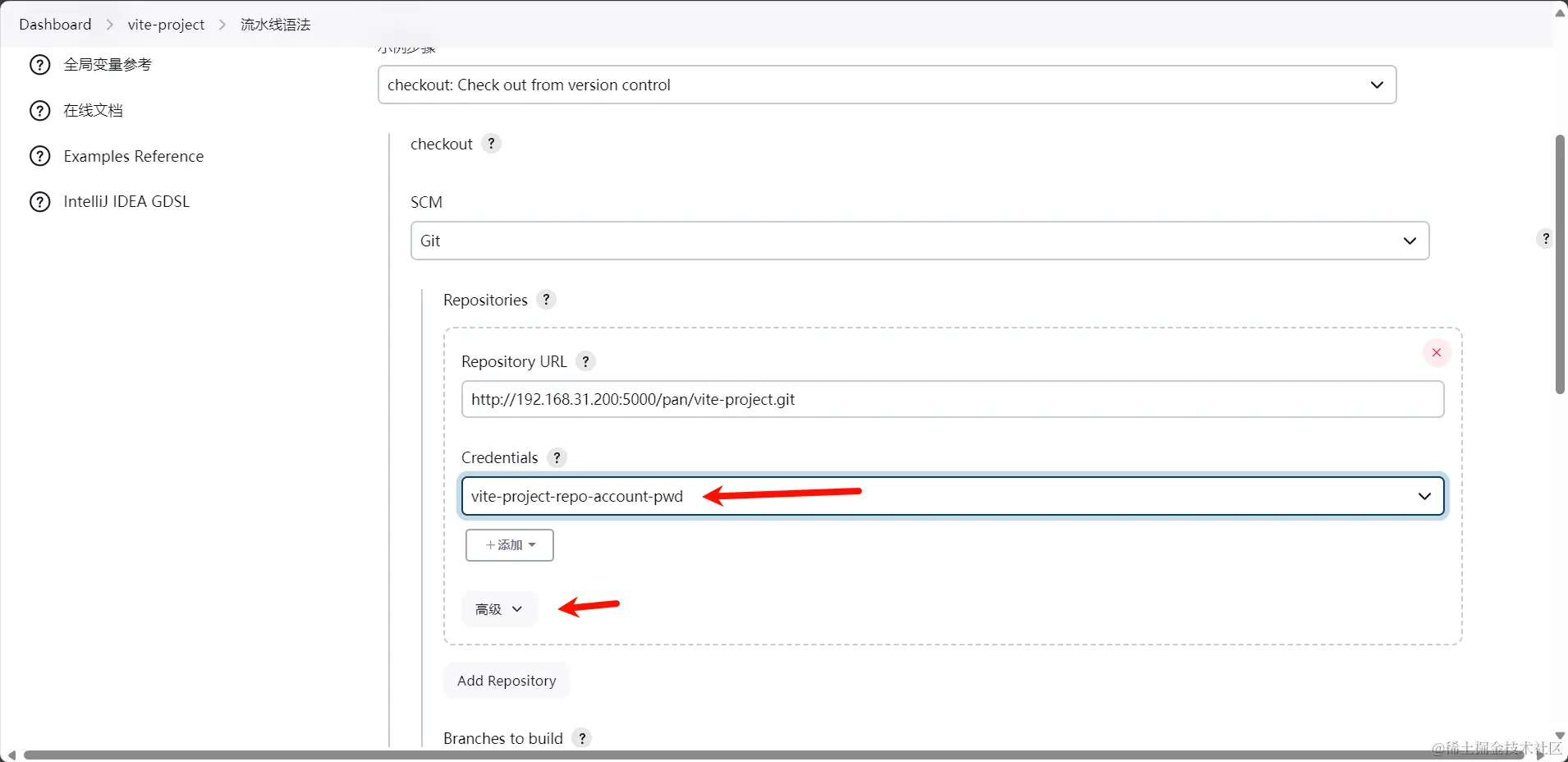
Task: Click the vertical page scrollbar thumb
Action: [1560, 264]
